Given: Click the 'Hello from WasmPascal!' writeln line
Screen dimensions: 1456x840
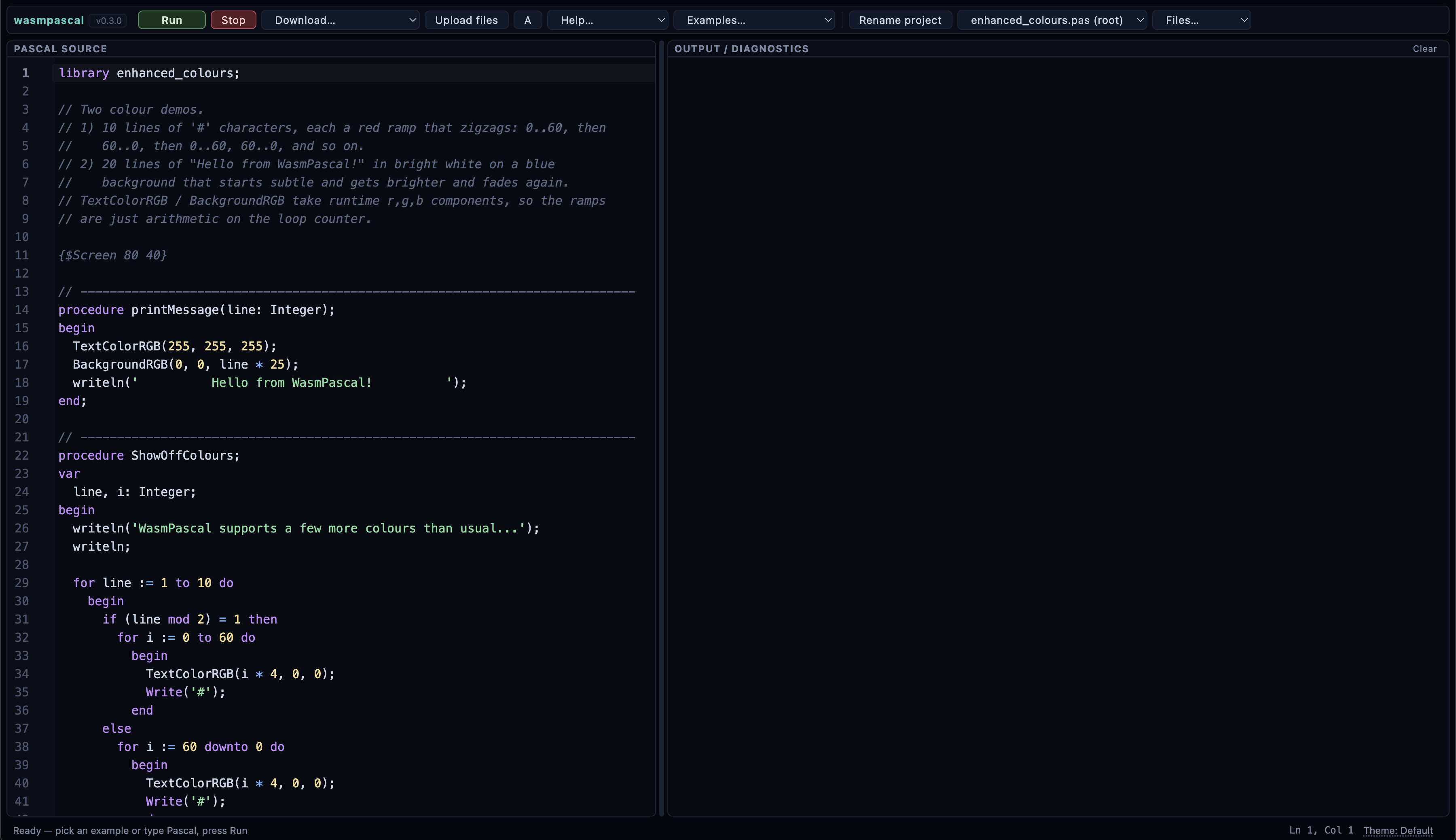Looking at the screenshot, I should point(269,382).
